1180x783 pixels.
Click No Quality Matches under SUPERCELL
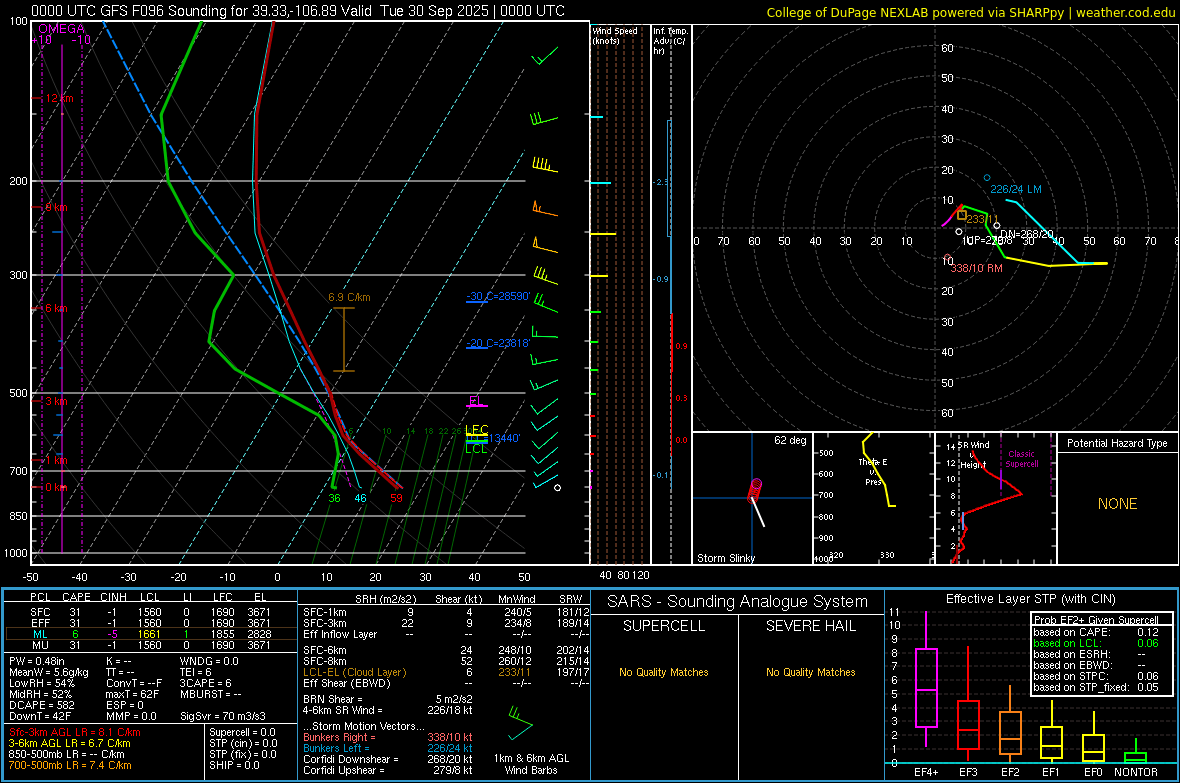click(x=664, y=672)
